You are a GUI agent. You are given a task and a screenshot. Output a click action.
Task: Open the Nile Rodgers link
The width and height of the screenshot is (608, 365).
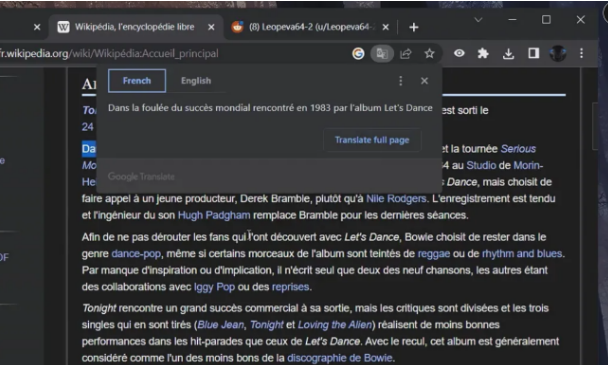click(x=396, y=199)
